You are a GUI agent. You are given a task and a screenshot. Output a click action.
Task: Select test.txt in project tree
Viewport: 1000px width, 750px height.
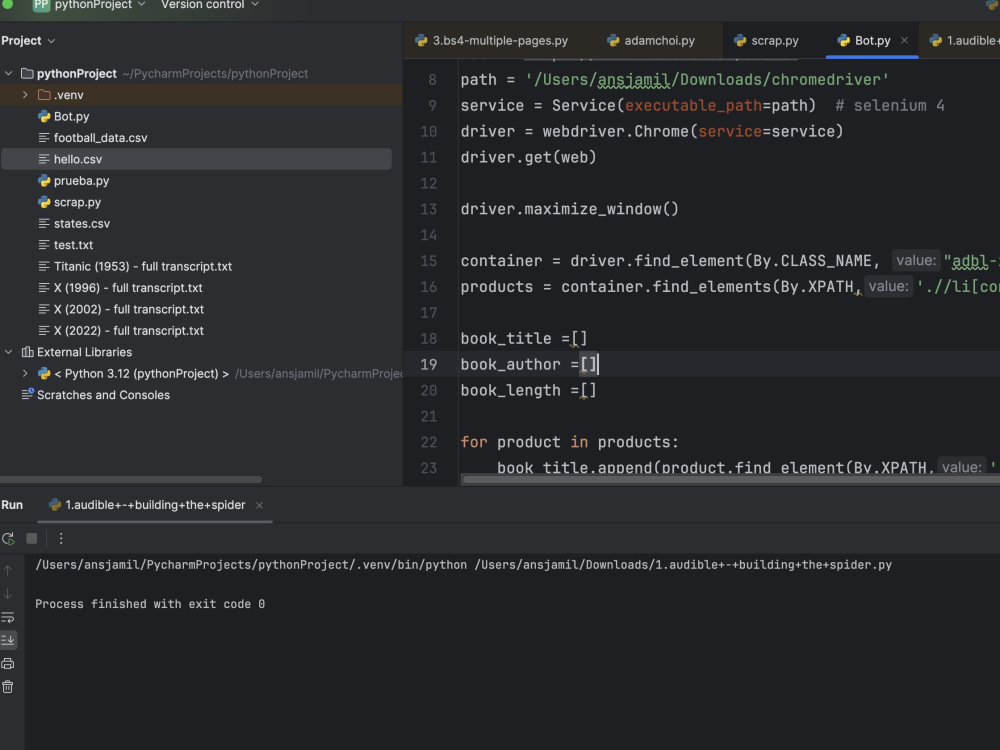73,245
